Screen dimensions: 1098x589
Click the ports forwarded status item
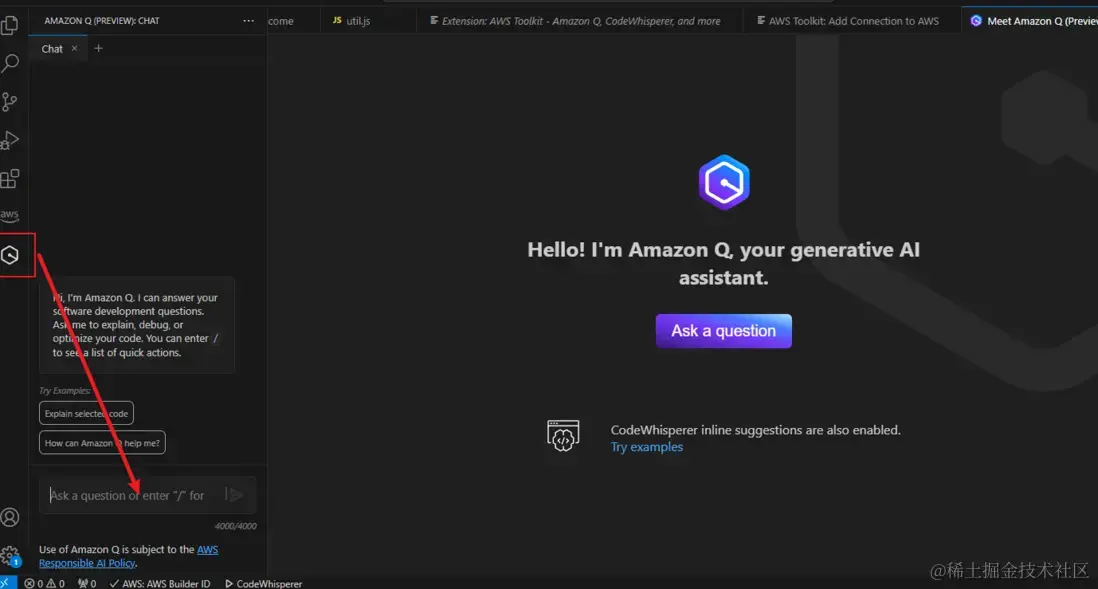pyautogui.click(x=87, y=583)
